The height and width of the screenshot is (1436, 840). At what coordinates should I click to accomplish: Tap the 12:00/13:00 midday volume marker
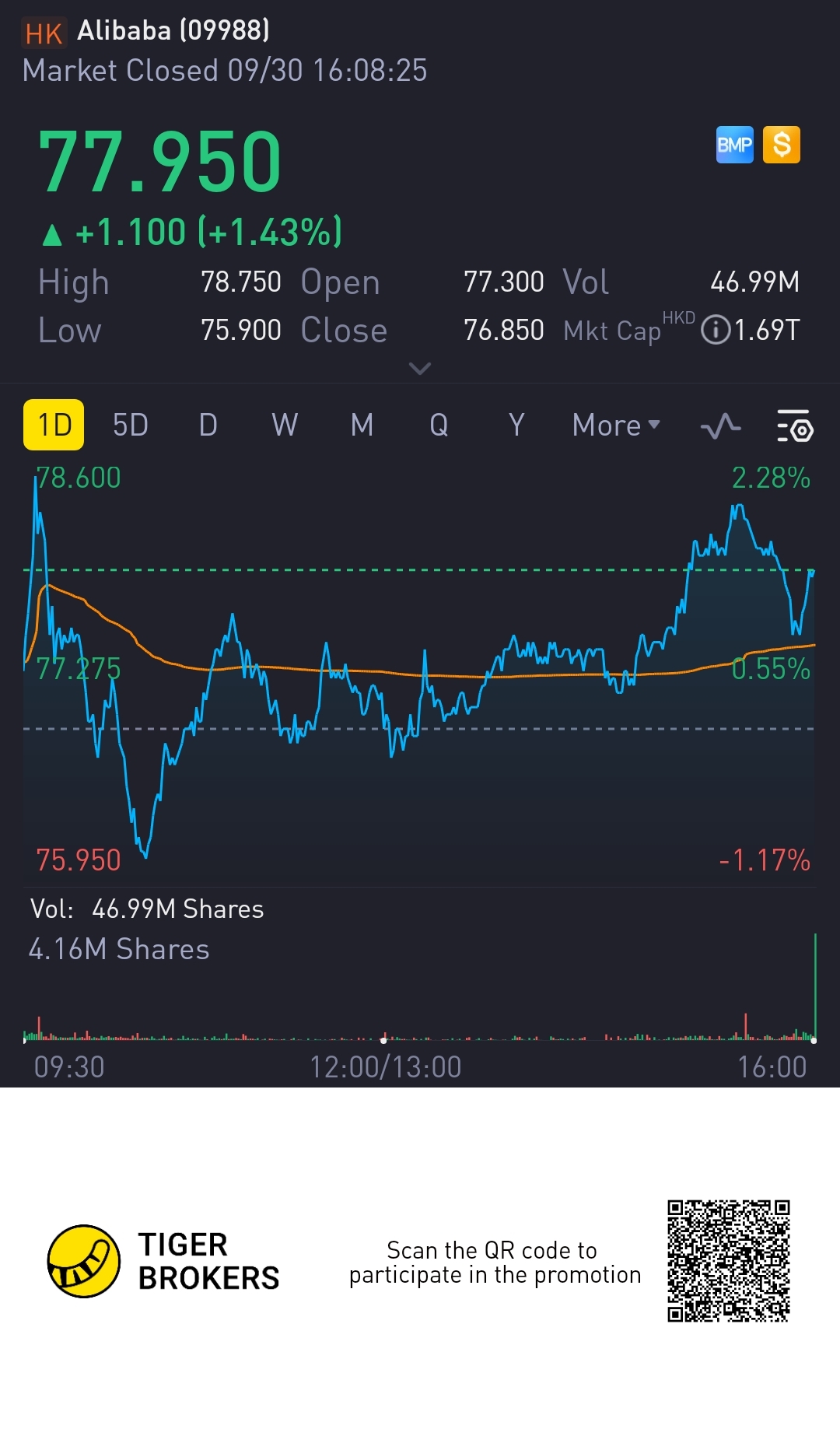click(x=383, y=1040)
